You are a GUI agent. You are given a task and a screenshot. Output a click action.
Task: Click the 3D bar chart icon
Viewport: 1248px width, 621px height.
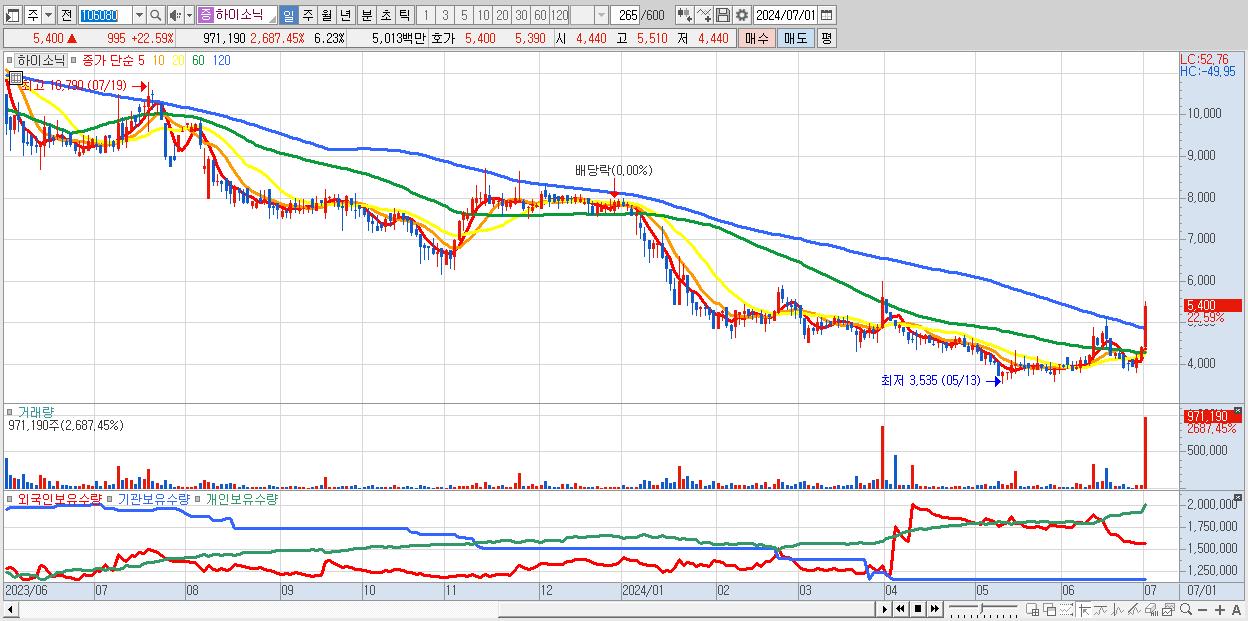[1152, 610]
